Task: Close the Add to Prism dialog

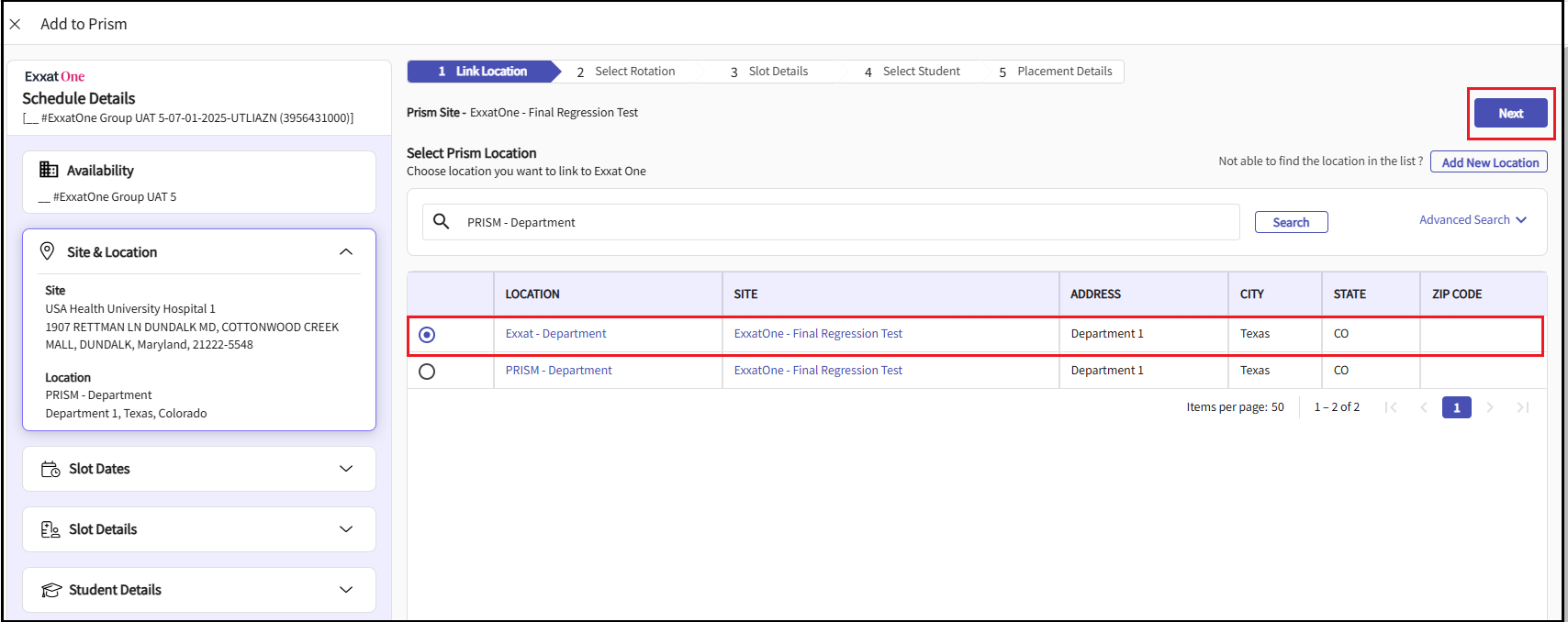Action: tap(16, 24)
